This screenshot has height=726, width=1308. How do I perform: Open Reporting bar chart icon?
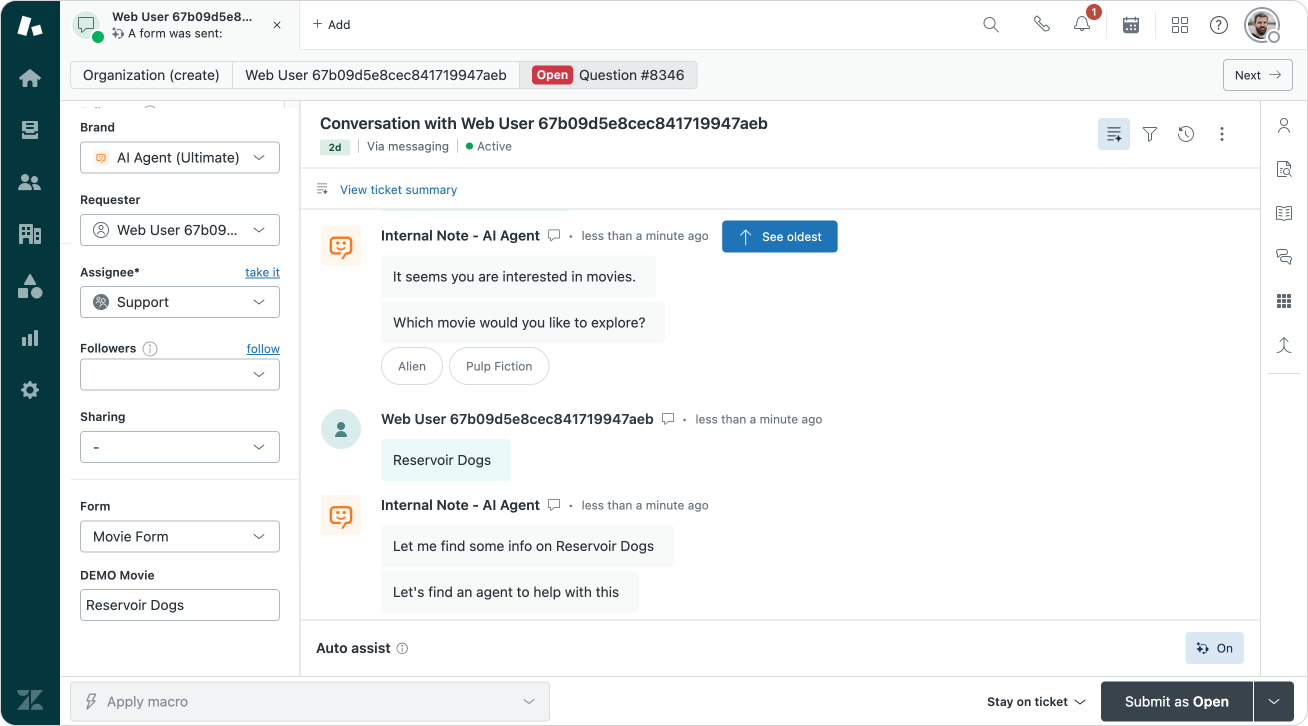tap(30, 338)
